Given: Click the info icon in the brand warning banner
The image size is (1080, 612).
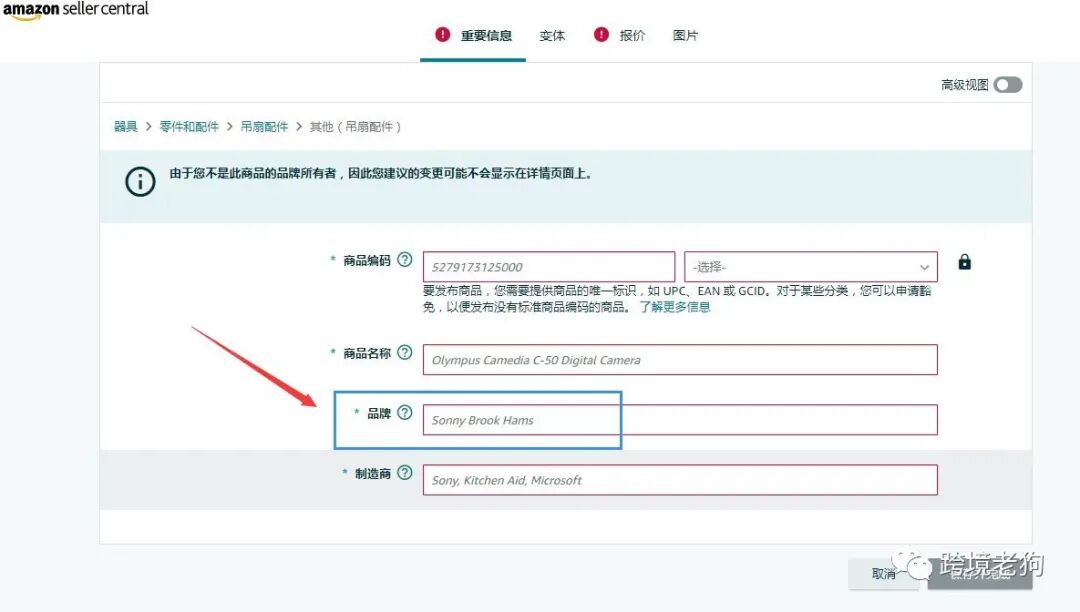Looking at the screenshot, I should pyautogui.click(x=140, y=183).
